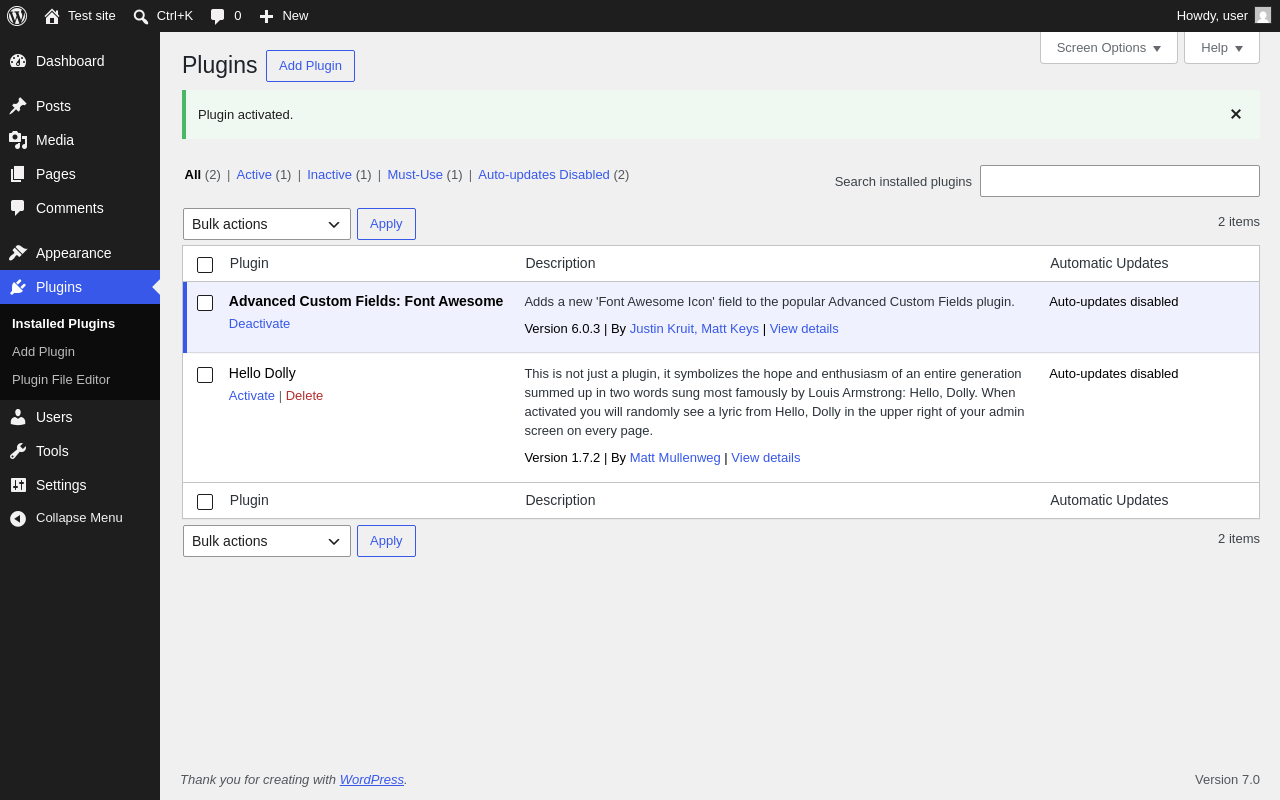Open the comments bubble icon in admin bar

pos(218,16)
